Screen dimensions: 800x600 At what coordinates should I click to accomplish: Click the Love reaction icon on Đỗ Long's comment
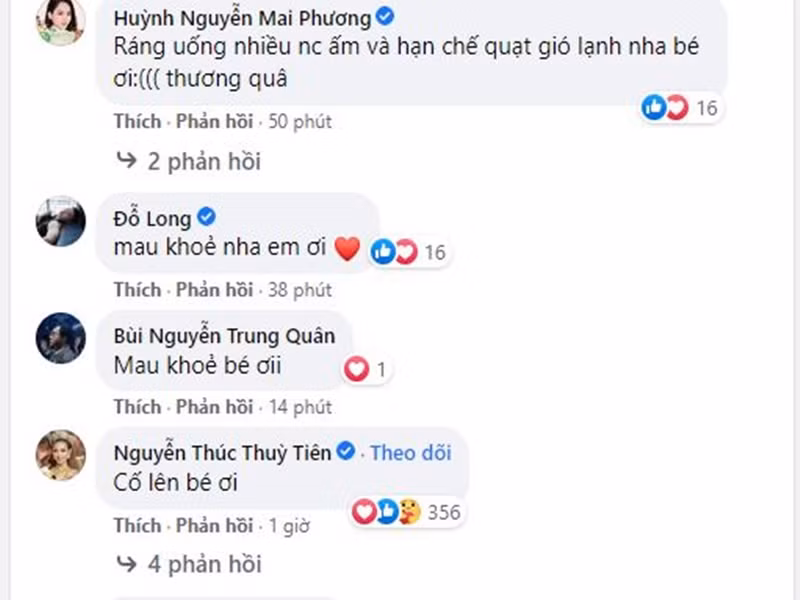click(x=403, y=253)
